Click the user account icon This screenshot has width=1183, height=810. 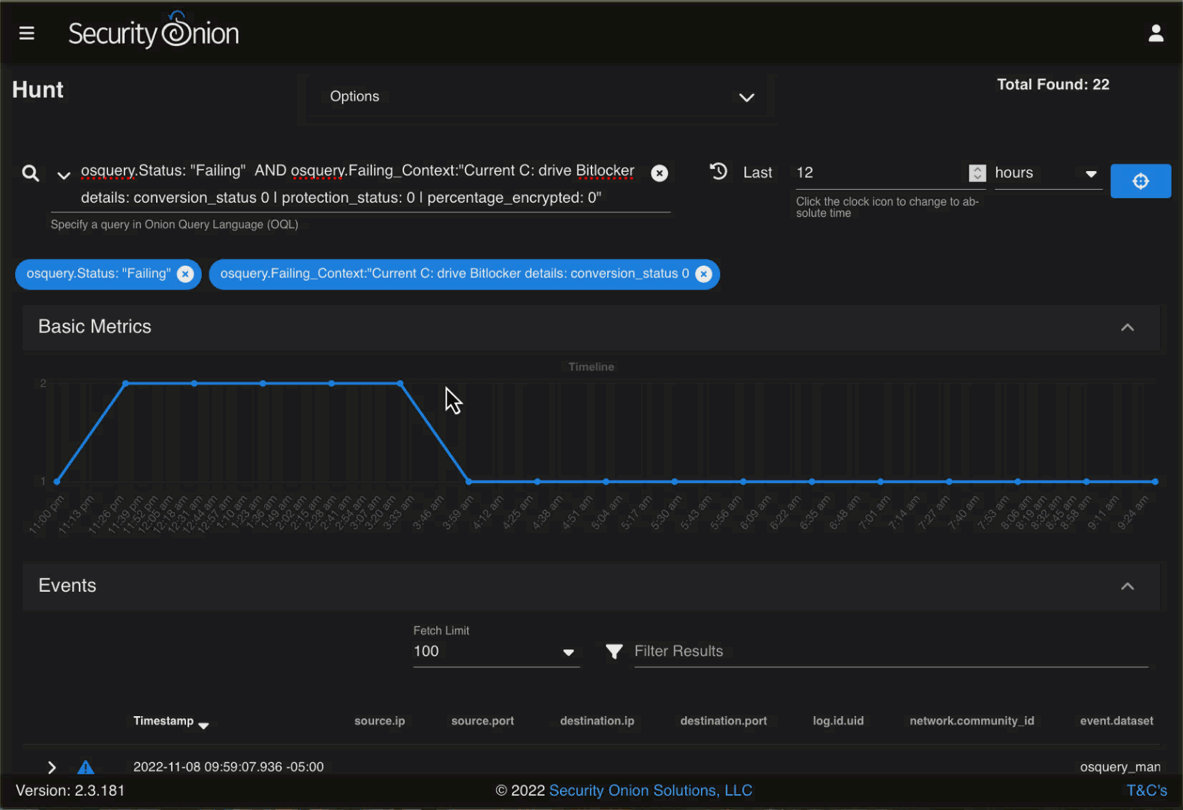point(1156,32)
